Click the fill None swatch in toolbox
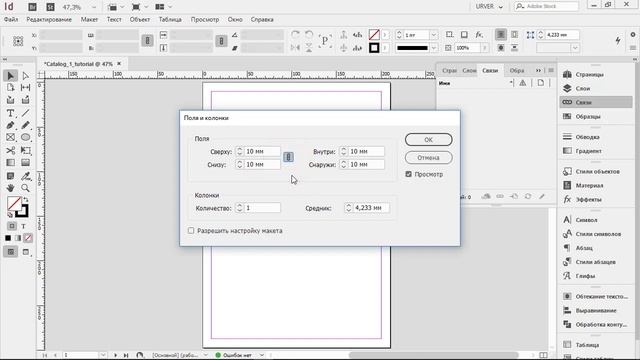Image resolution: width=640 pixels, height=360 pixels. (14, 203)
